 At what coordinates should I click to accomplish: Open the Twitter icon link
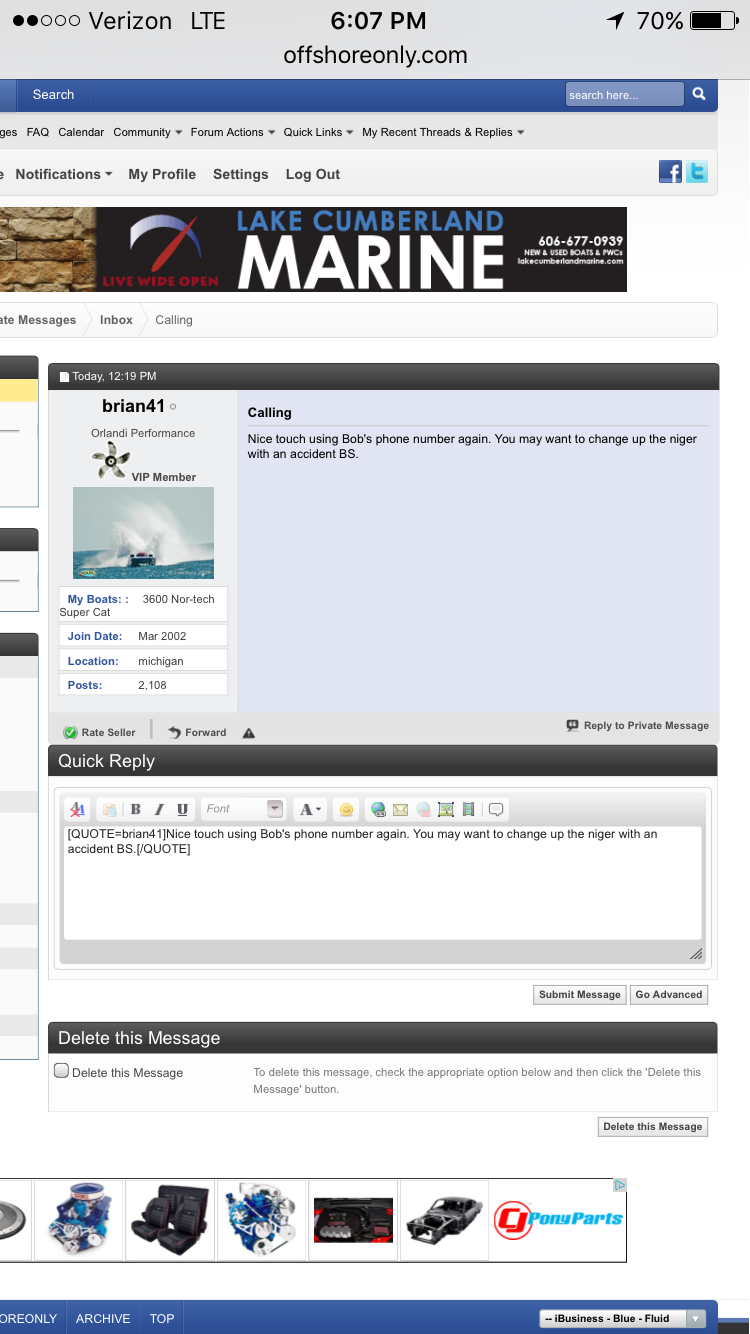coord(696,172)
